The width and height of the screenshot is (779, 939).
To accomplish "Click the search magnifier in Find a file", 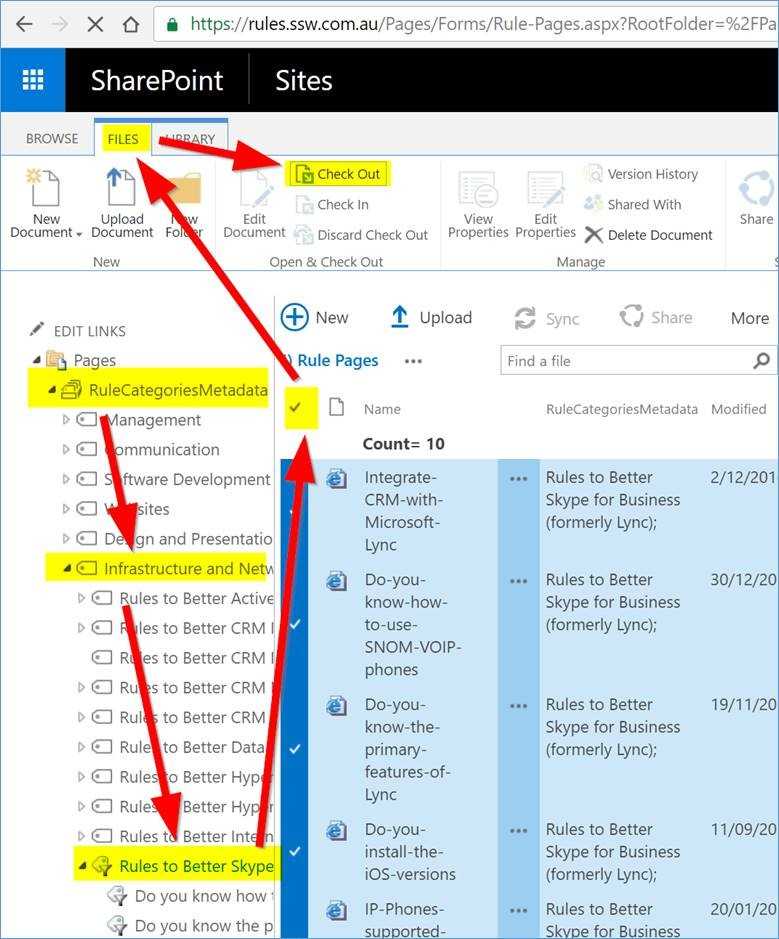I will (761, 361).
